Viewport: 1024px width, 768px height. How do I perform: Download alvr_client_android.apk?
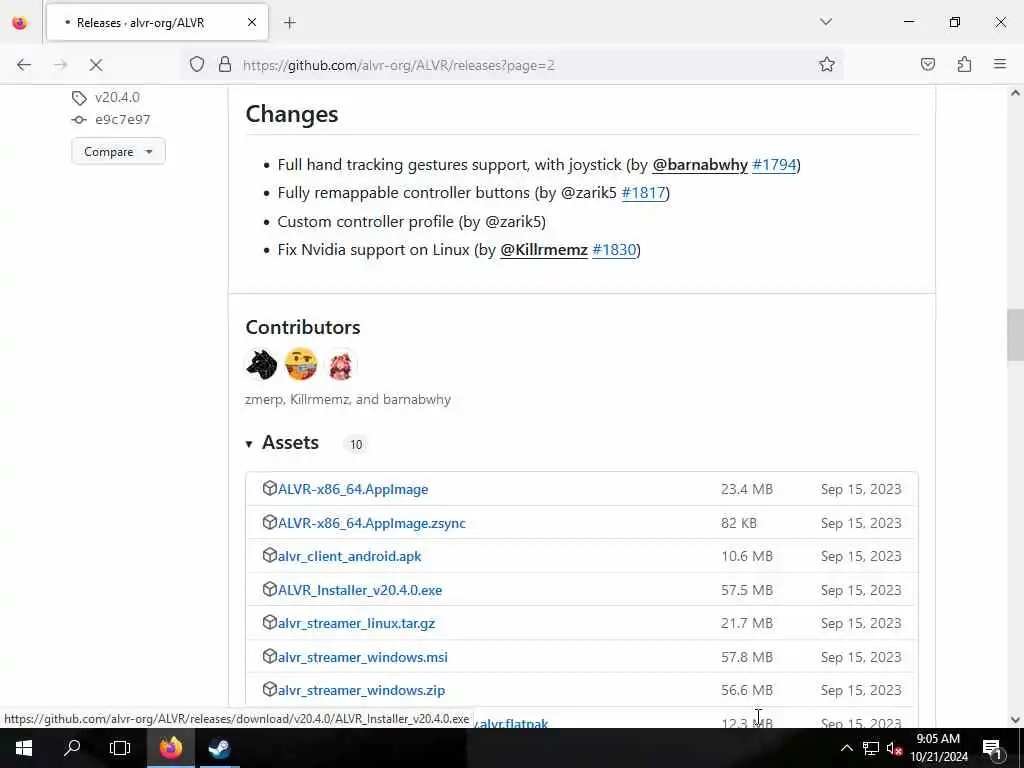[x=349, y=556]
